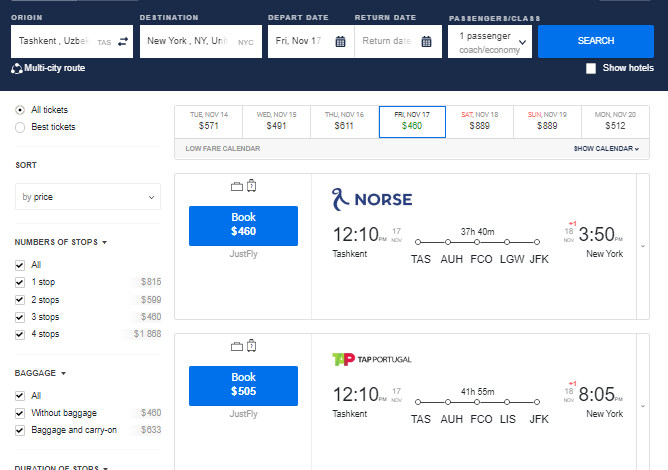Click the Norse airline logo
The height and width of the screenshot is (470, 668).
[371, 199]
